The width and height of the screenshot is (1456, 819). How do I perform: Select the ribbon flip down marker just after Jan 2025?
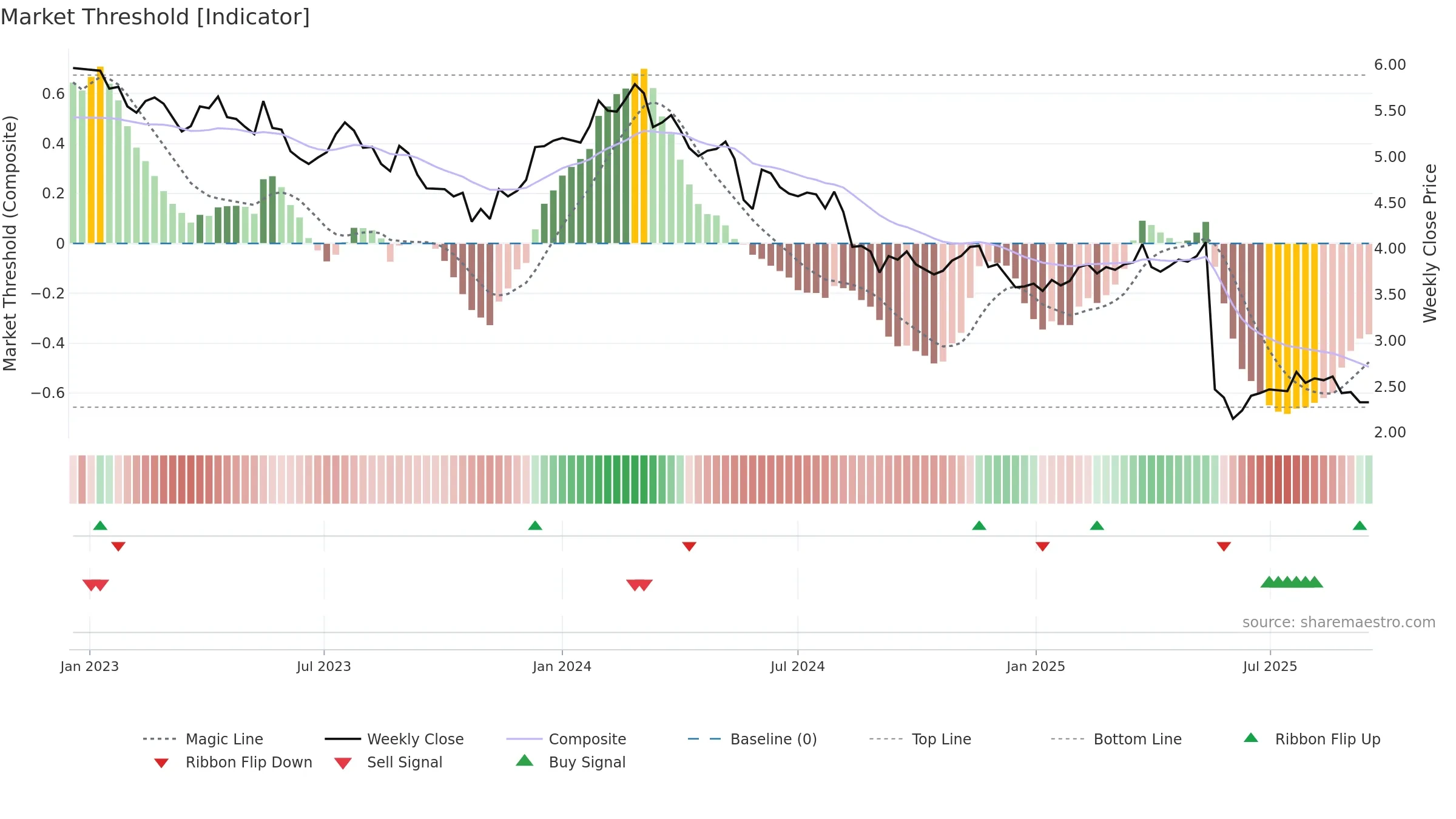(x=1043, y=547)
